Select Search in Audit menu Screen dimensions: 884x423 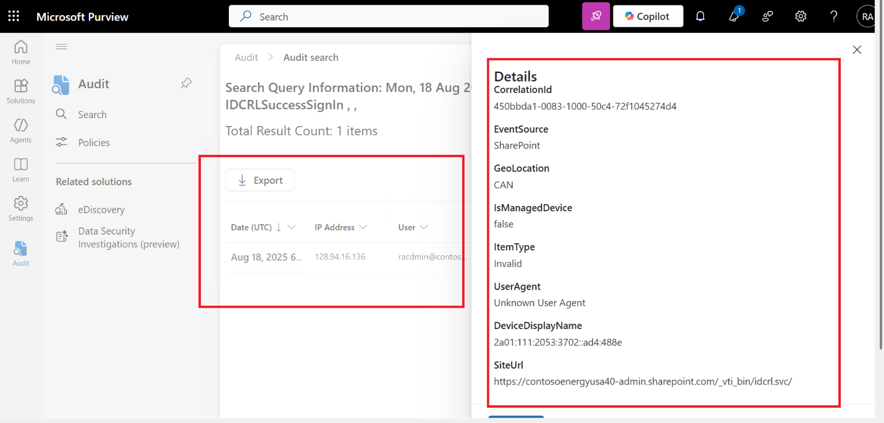(92, 115)
